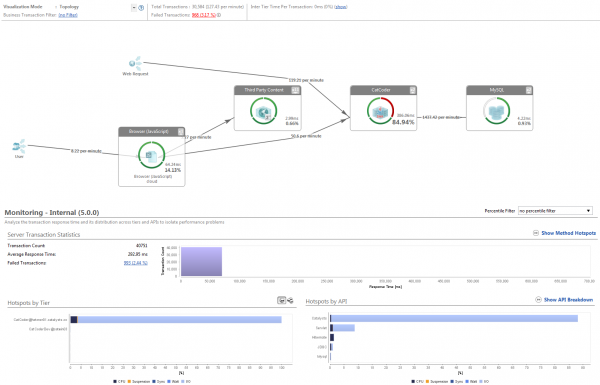The image size is (600, 385).
Task: Toggle the MySQL node corner button
Action: point(528,90)
